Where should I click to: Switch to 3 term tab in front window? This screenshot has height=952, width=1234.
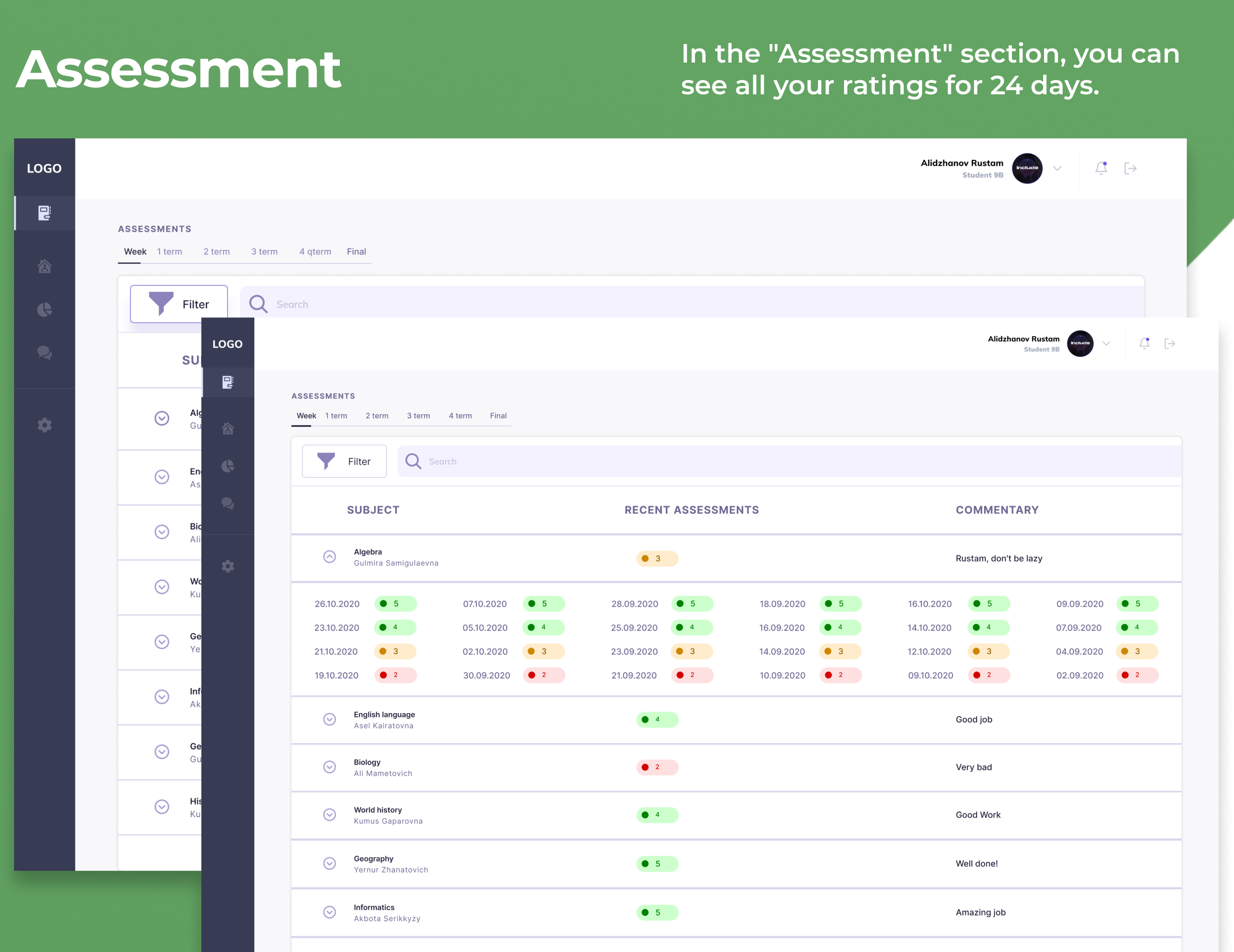point(418,415)
